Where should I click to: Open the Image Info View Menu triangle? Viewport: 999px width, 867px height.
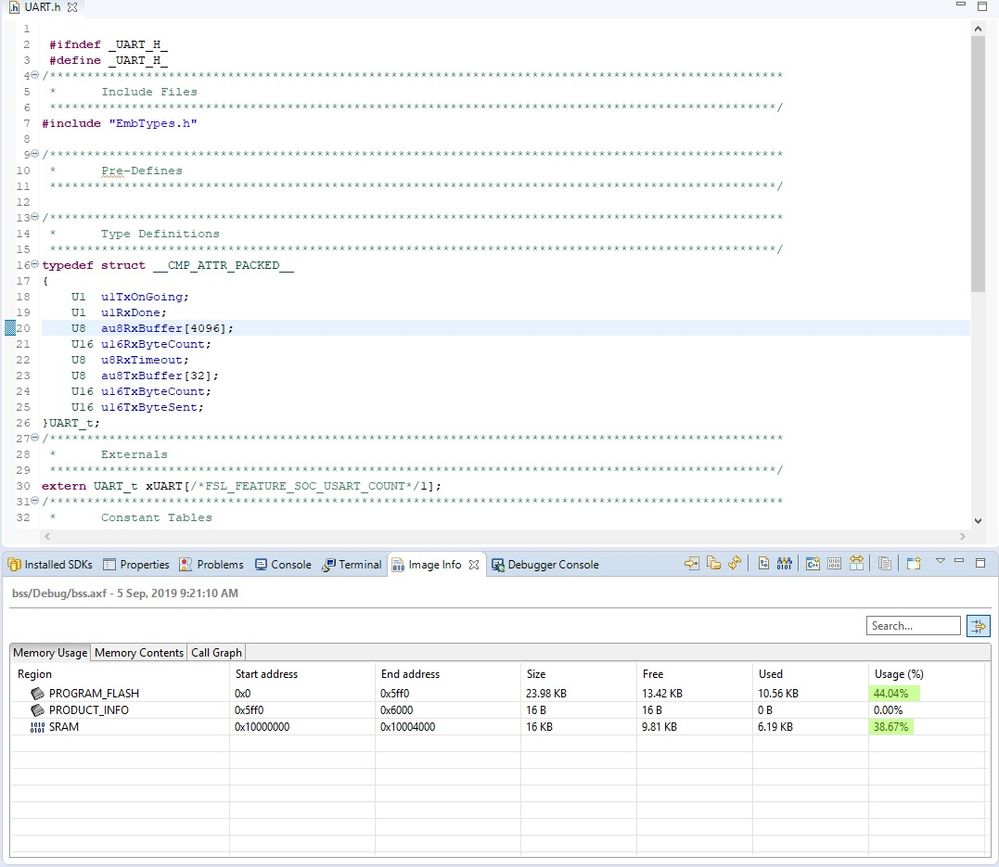[940, 562]
